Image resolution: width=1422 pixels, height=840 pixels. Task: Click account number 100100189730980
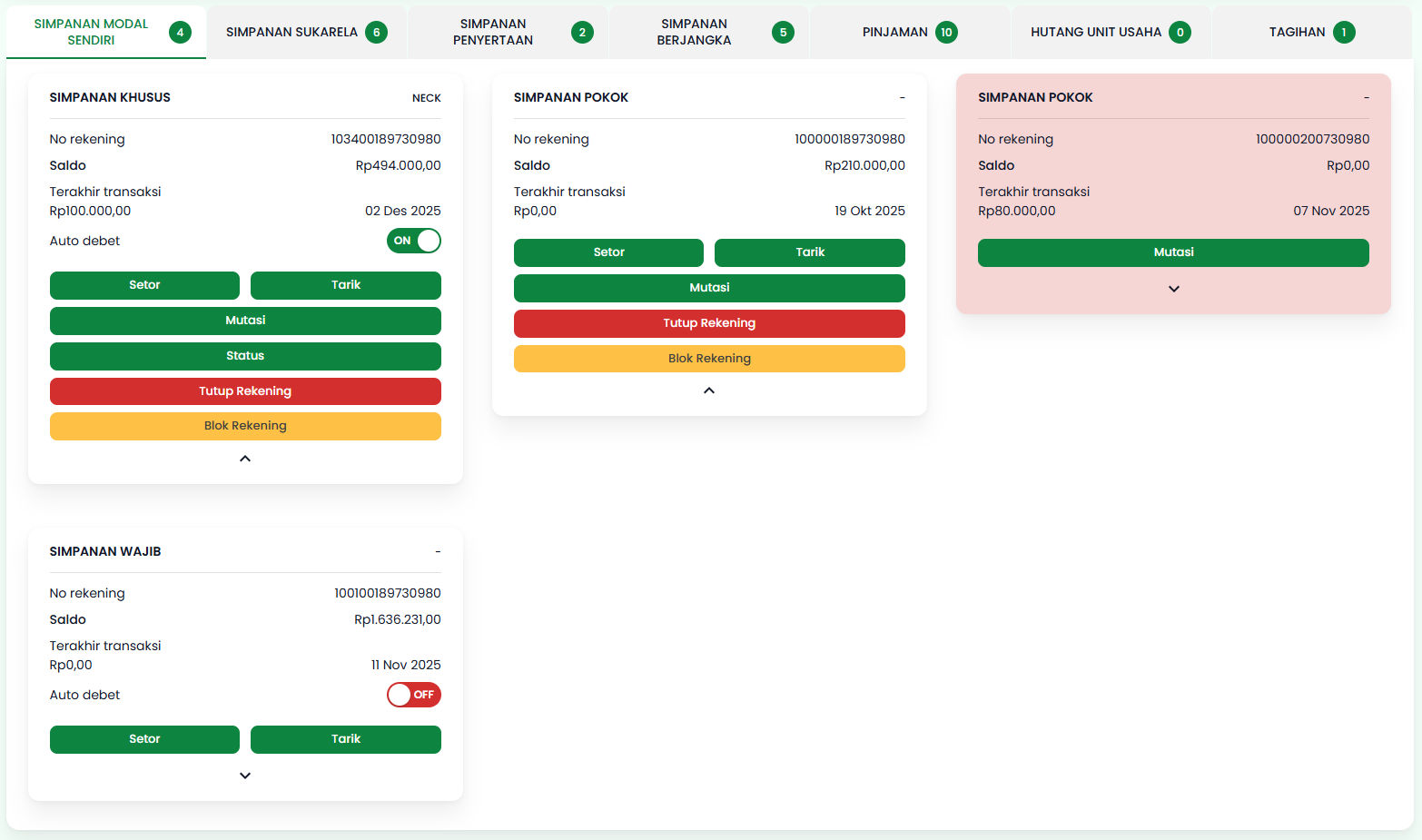click(x=387, y=593)
